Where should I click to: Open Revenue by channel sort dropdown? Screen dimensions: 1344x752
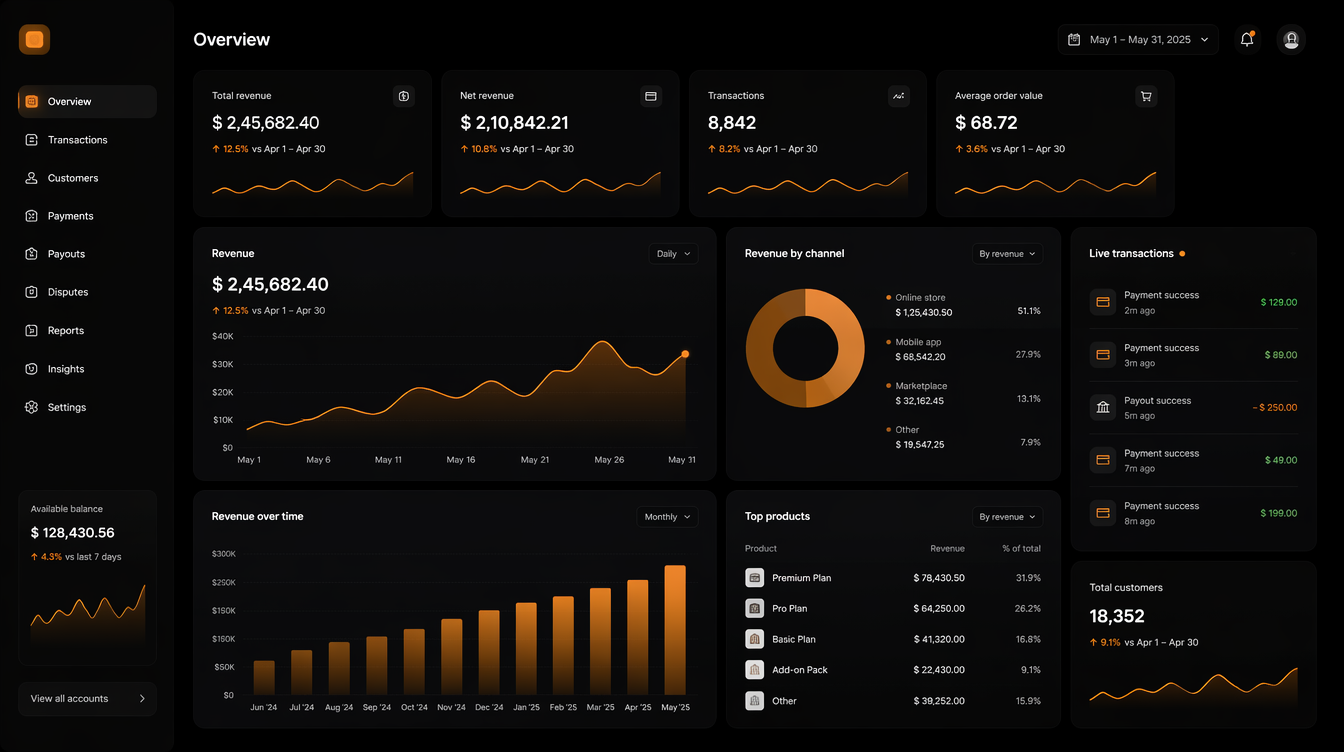point(1007,254)
